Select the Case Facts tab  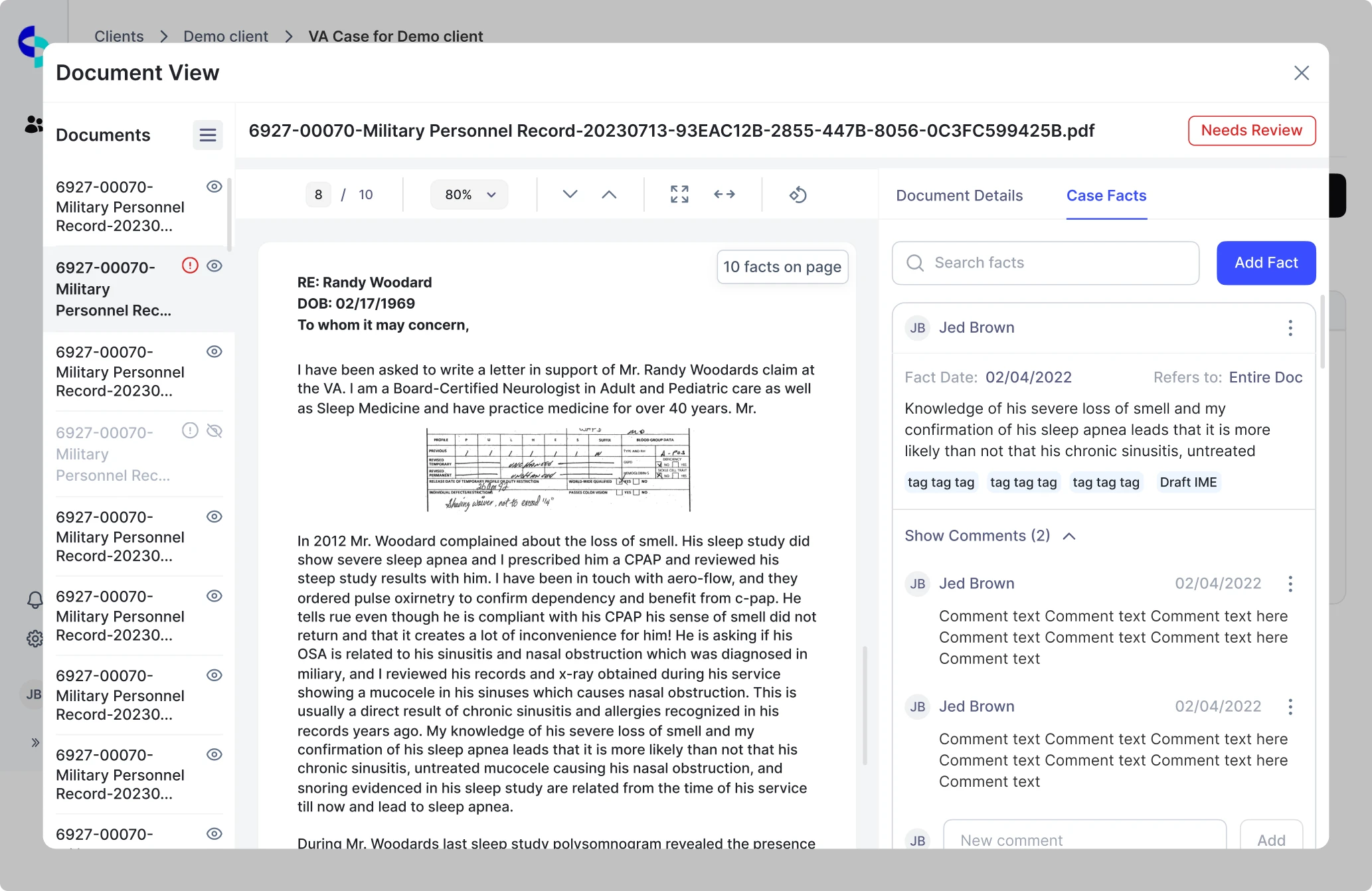(1106, 195)
